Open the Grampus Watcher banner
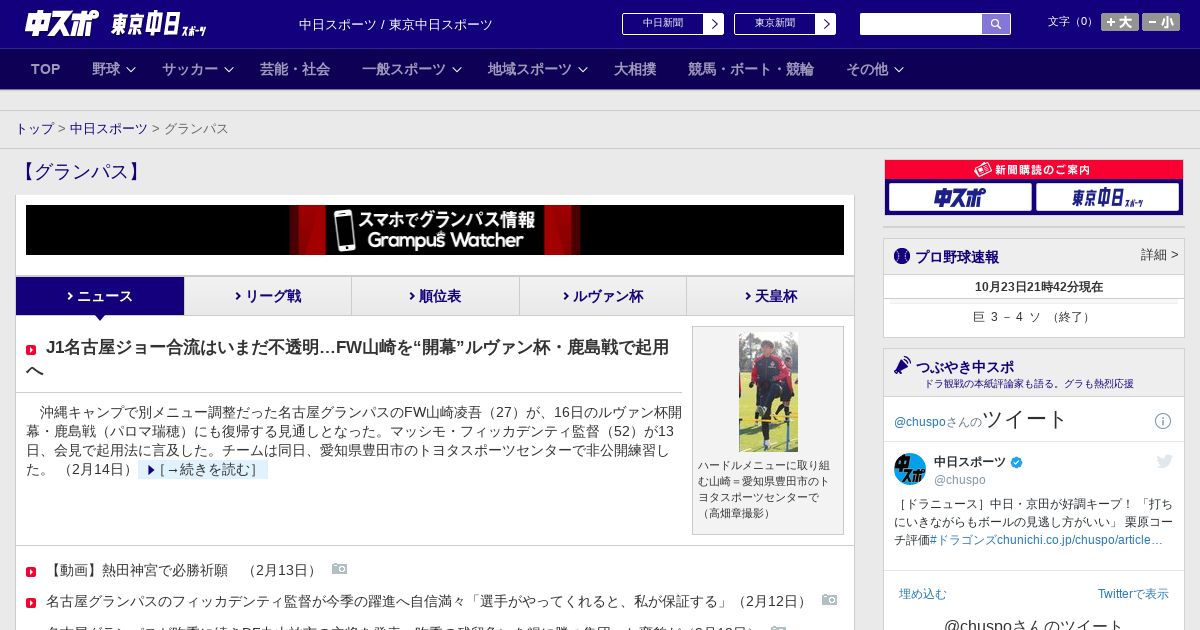This screenshot has width=1200, height=630. click(x=435, y=230)
